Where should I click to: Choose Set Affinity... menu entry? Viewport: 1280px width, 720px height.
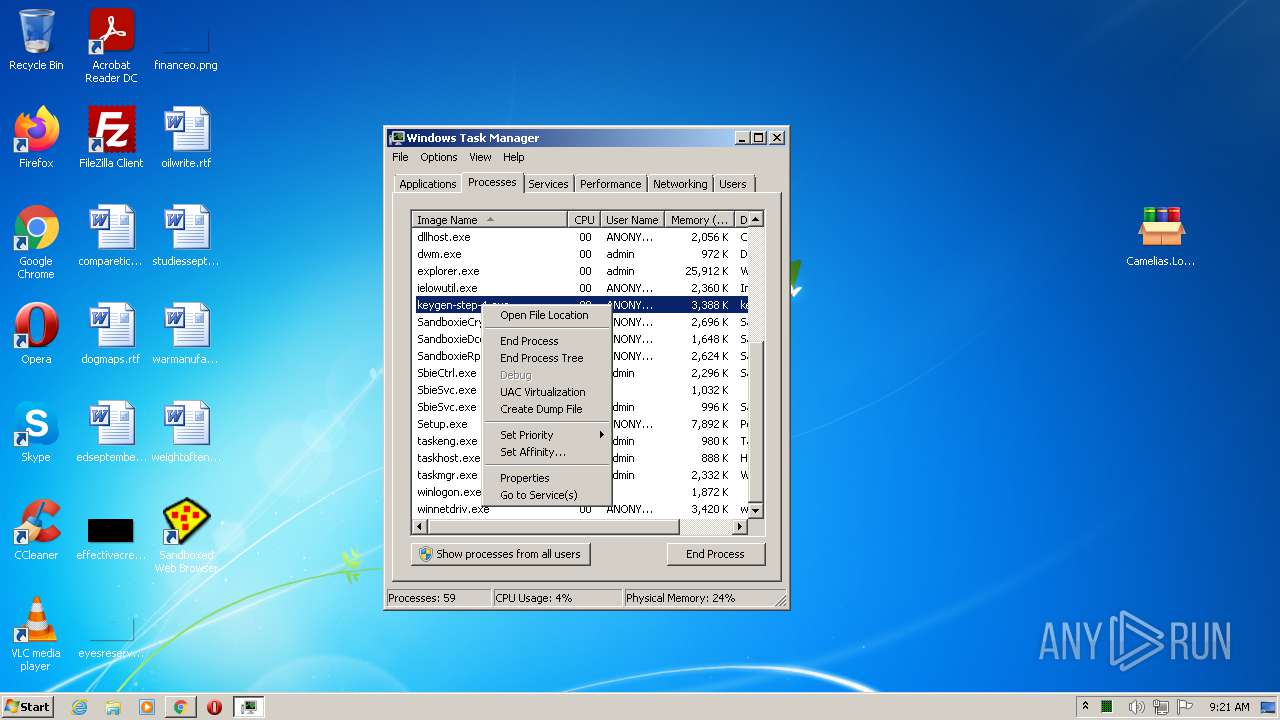point(546,452)
